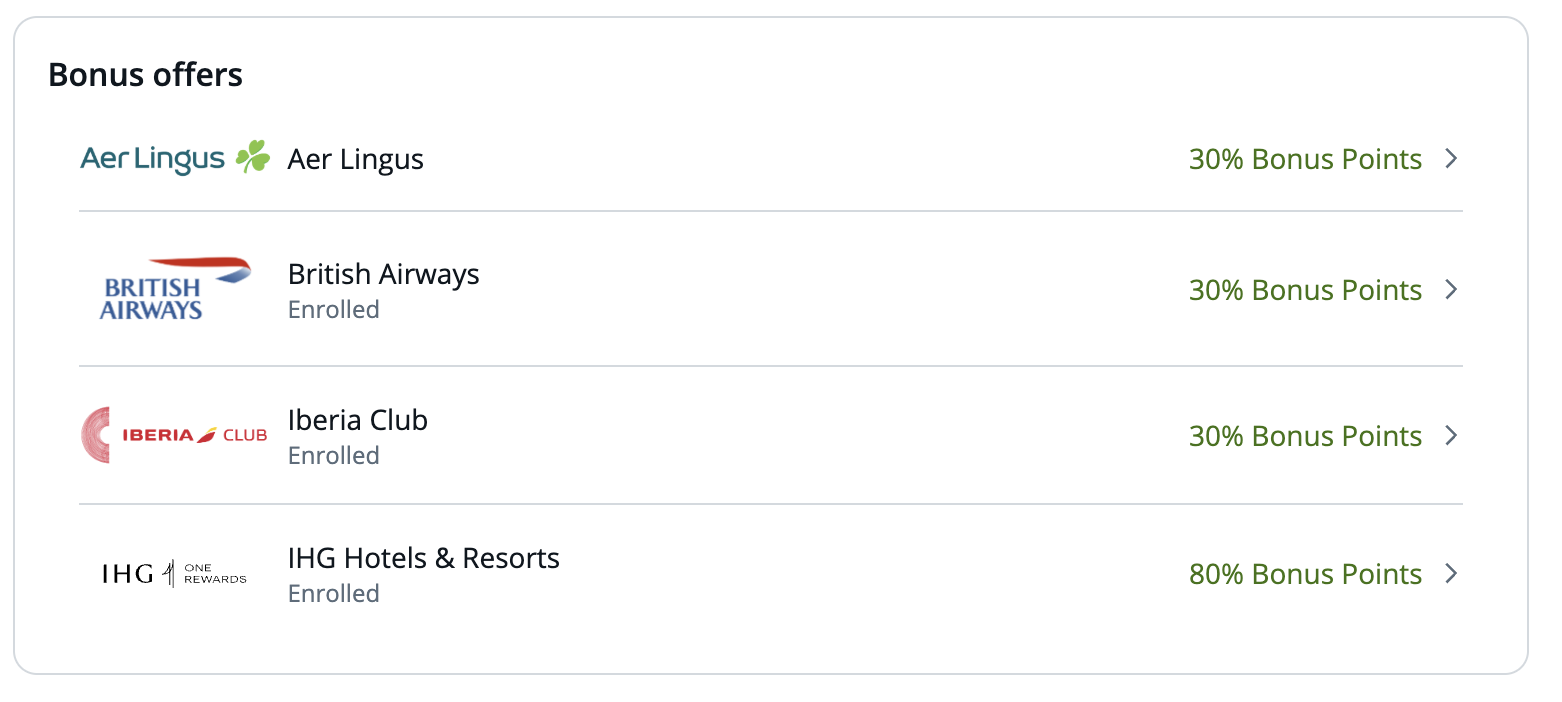Image resolution: width=1562 pixels, height=702 pixels.
Task: Click Iberia Club 30% Bonus Points text
Action: tap(1304, 437)
